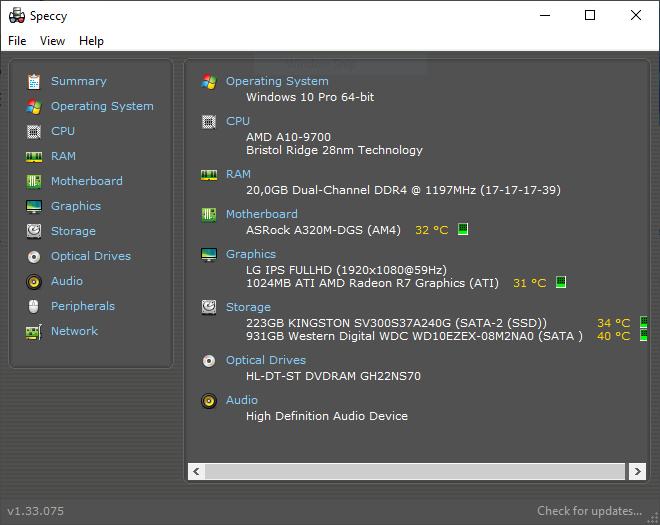Show RAM details from sidebar

[63, 156]
